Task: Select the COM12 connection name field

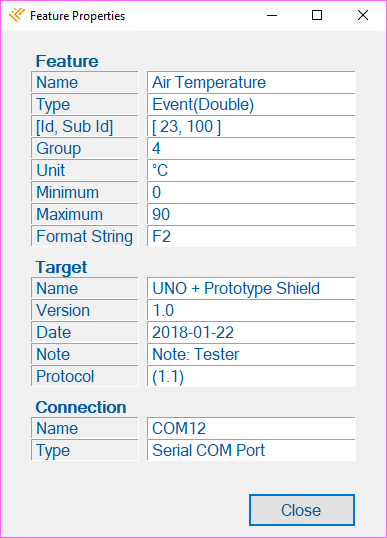Action: pos(251,428)
